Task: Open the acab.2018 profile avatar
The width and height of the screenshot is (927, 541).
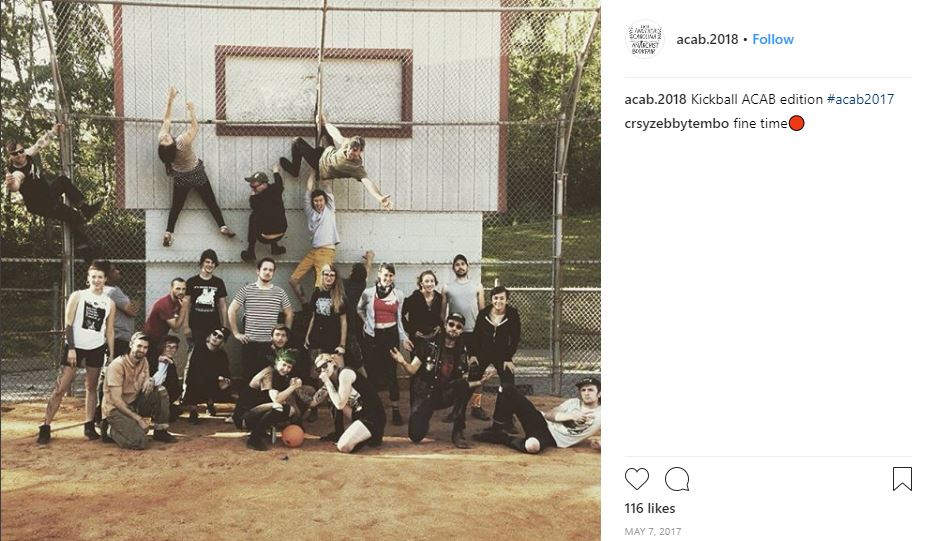Action: tap(644, 39)
